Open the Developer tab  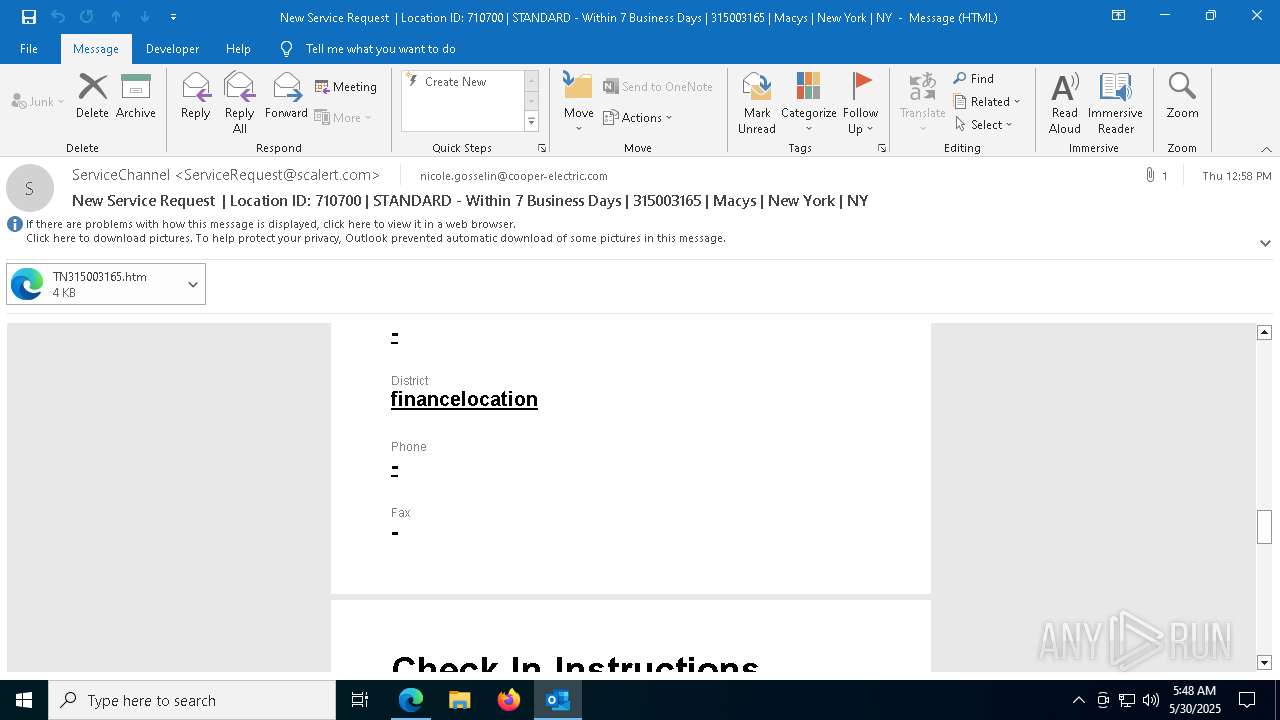point(172,49)
